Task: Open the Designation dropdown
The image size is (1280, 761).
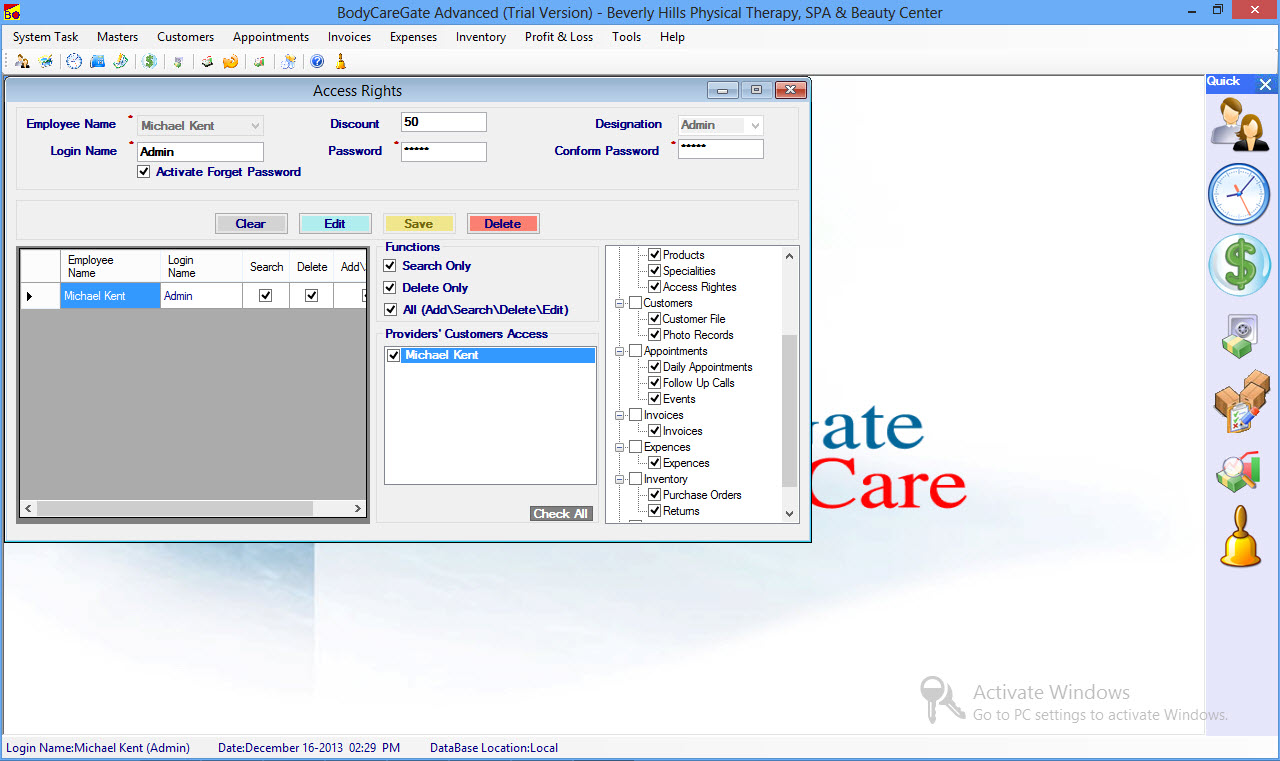Action: (x=754, y=126)
